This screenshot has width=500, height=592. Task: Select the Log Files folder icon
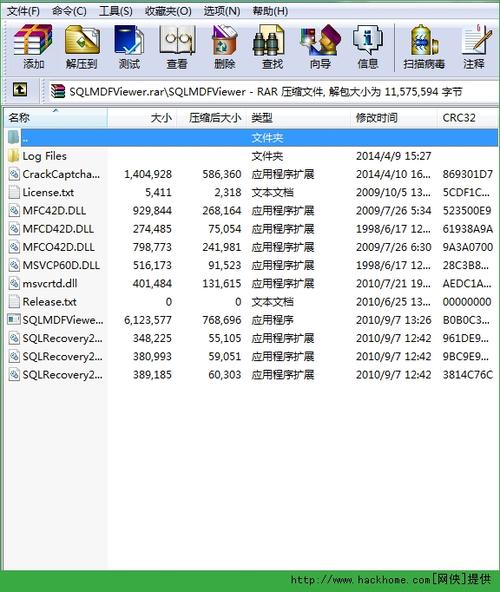tap(14, 156)
